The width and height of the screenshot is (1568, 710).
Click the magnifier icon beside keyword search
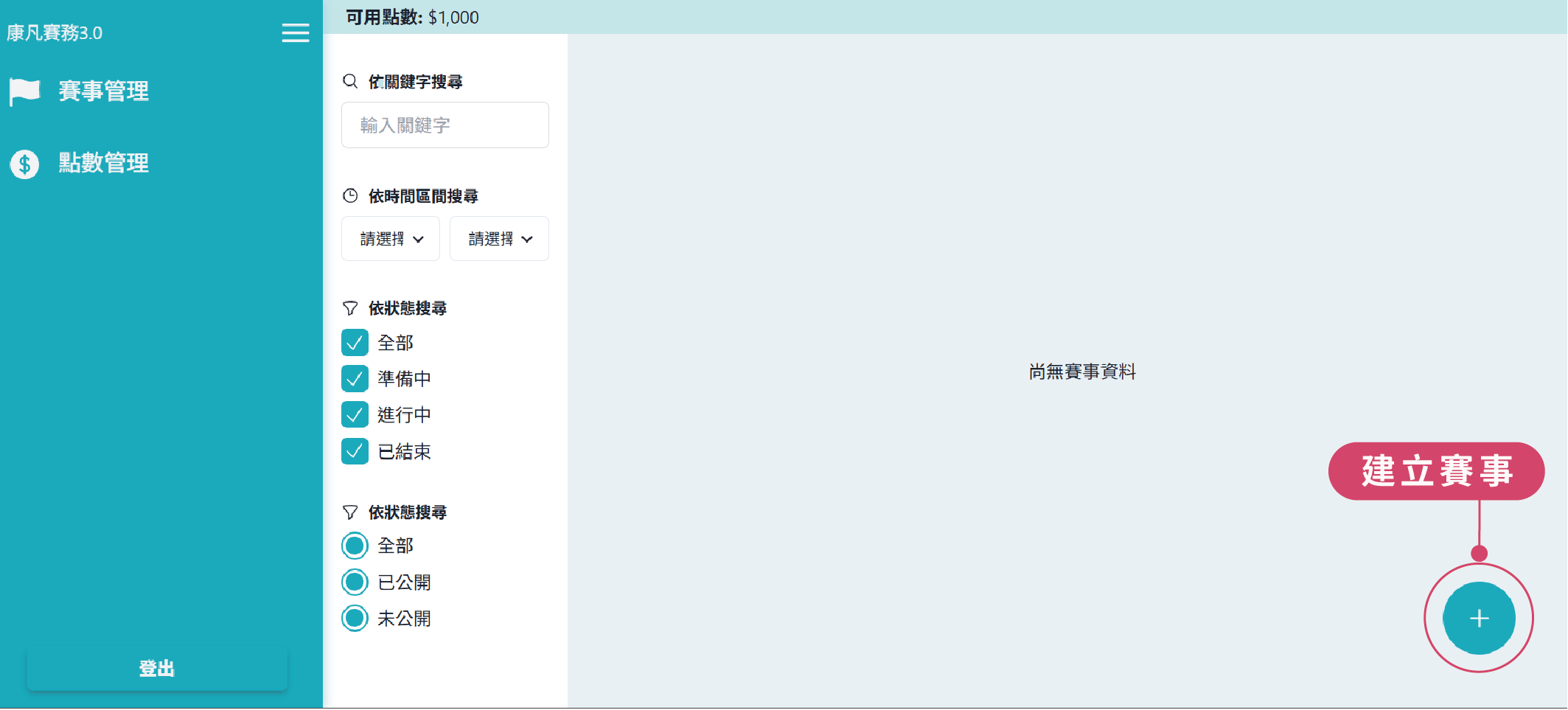[x=350, y=81]
